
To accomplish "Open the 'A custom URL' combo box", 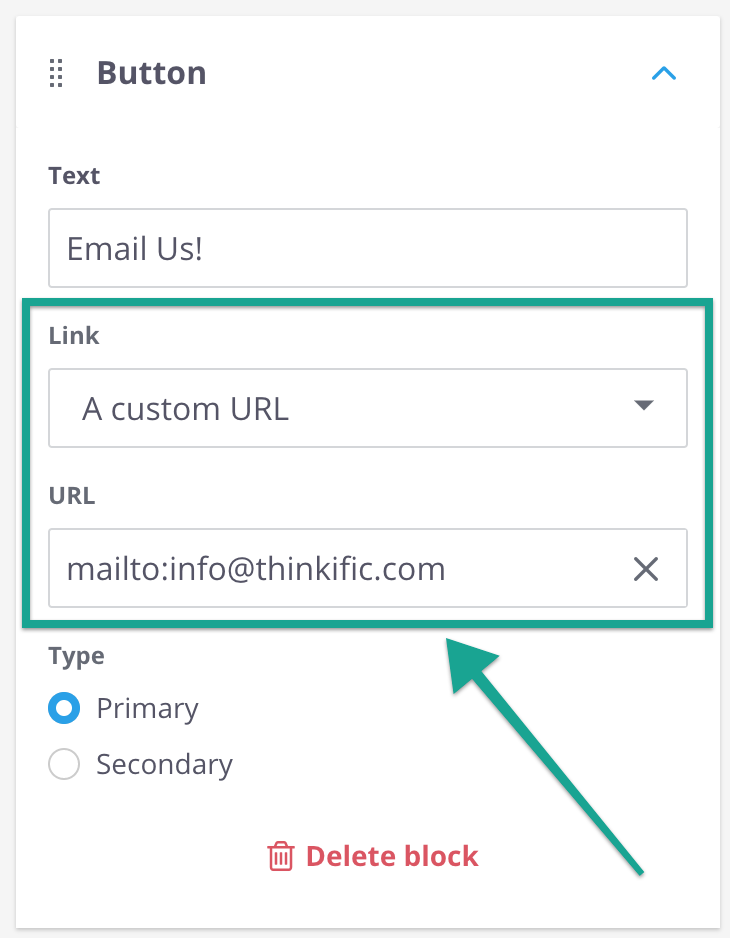I will tap(367, 408).
